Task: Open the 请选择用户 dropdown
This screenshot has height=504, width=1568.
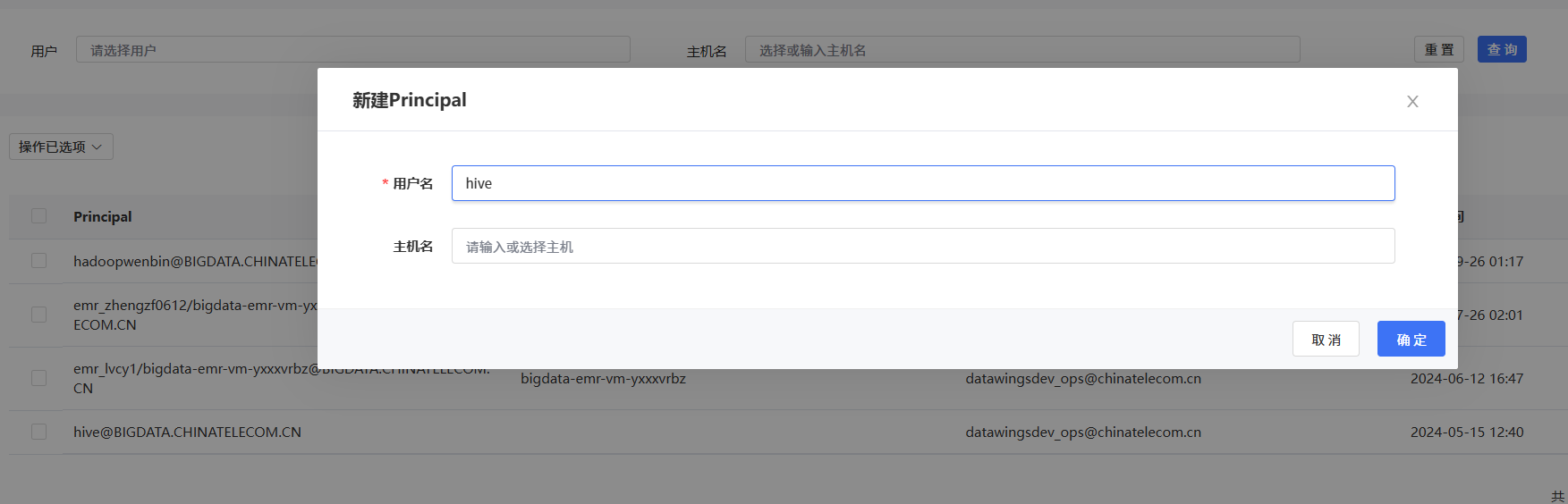Action: pos(353,49)
